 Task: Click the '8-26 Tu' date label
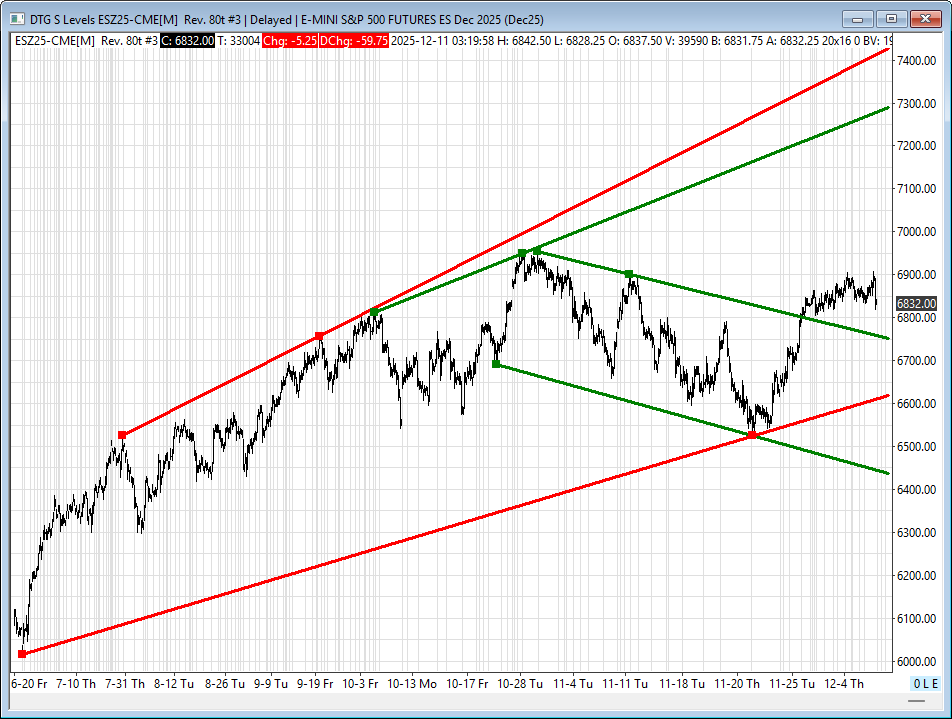(225, 684)
